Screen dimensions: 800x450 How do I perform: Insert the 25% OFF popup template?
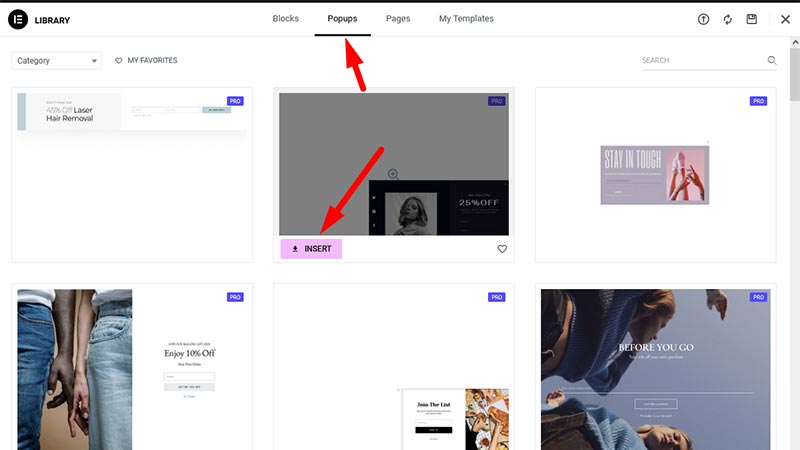point(311,249)
